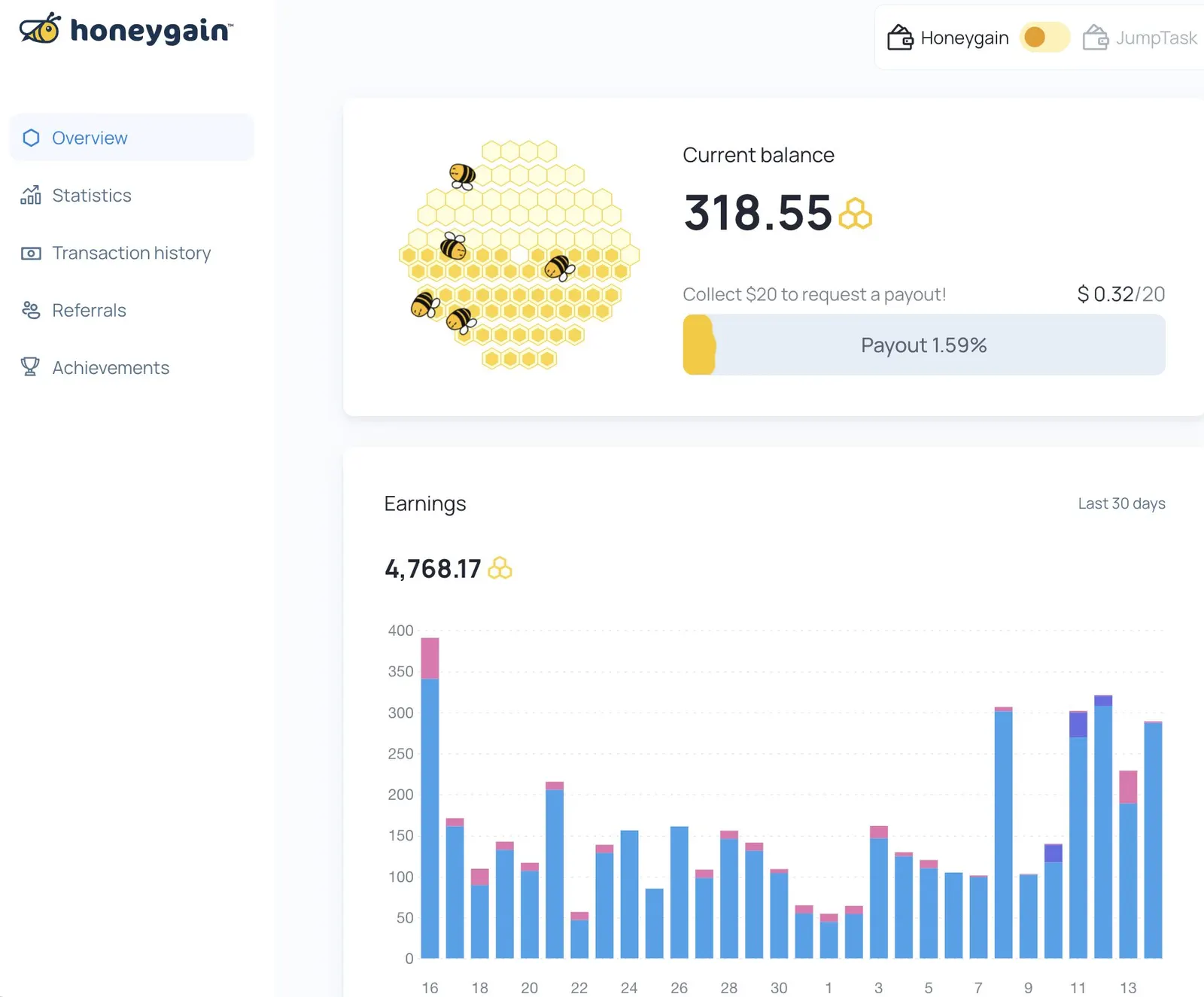The width and height of the screenshot is (1204, 997).
Task: Click the tallest earnings bar for day 16
Action: tap(430, 798)
